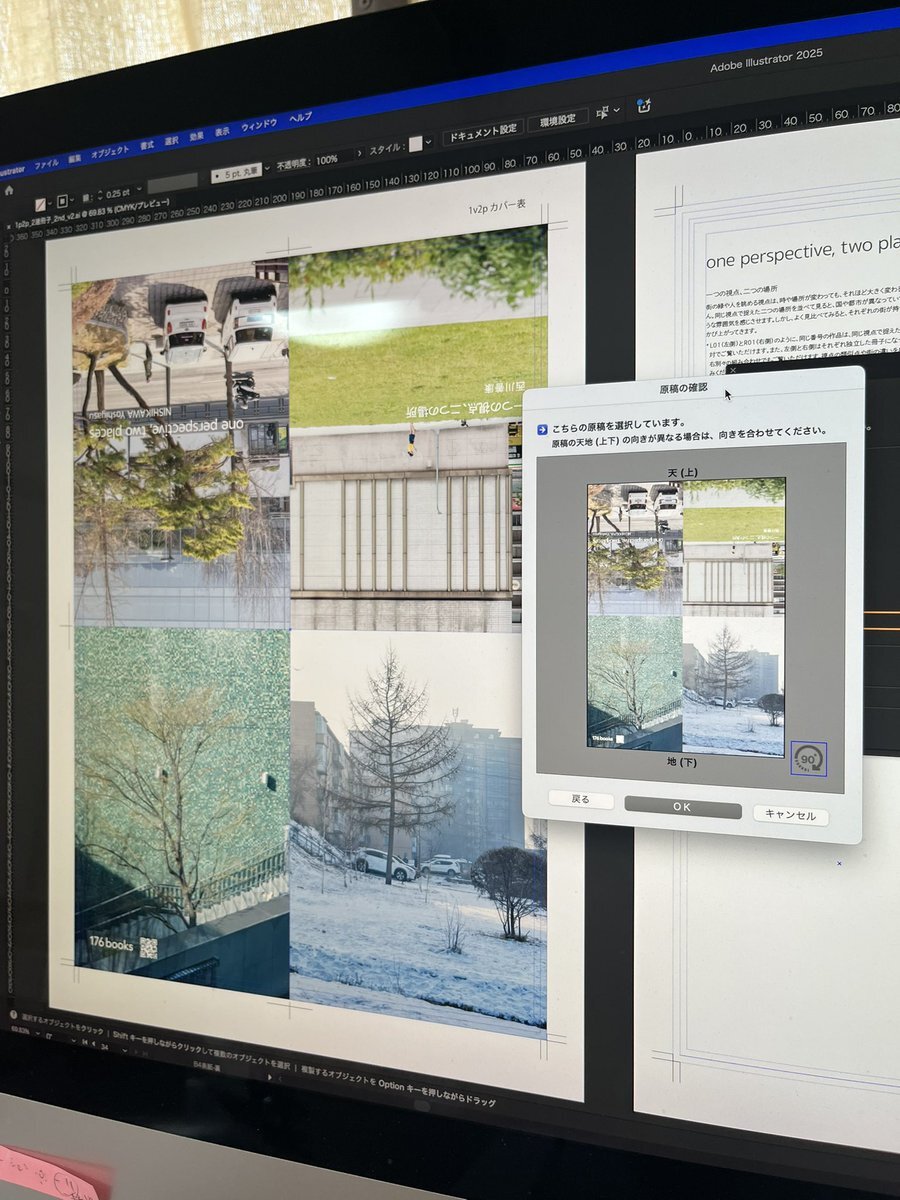The height and width of the screenshot is (1200, 900).
Task: Click the キャンセル button in the dialog
Action: pos(791,815)
